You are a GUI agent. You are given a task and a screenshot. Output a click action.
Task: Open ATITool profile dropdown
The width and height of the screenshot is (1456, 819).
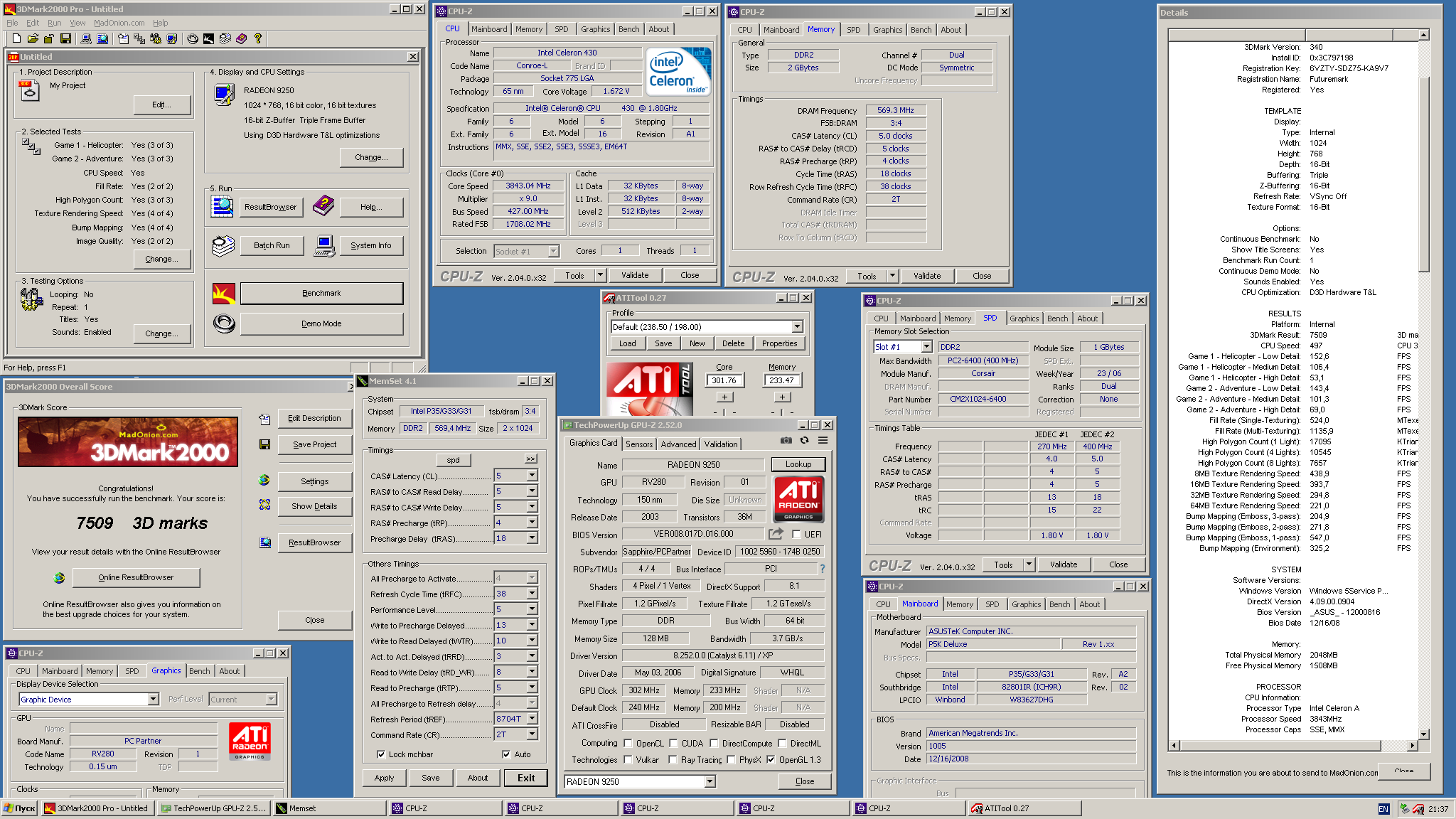tap(797, 327)
